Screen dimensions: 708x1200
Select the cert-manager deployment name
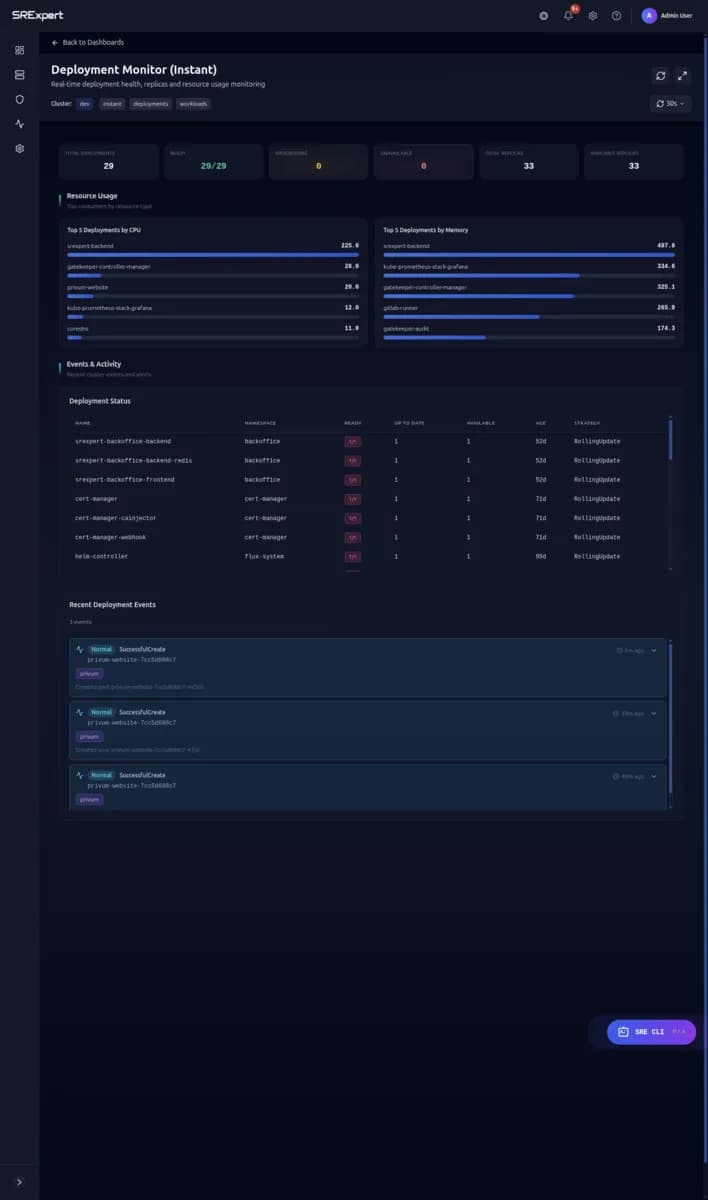click(x=96, y=499)
